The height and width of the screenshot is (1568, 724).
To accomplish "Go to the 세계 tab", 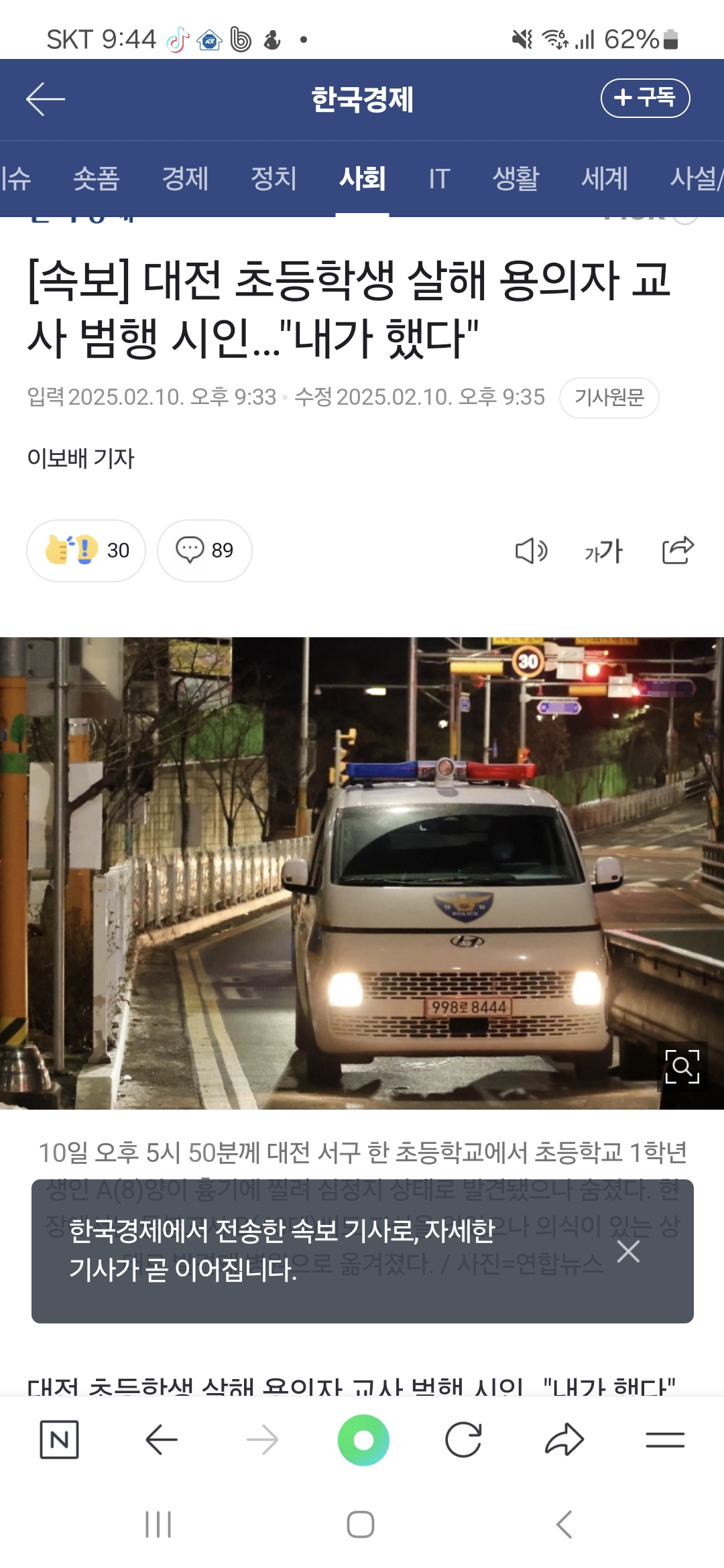I will tap(605, 178).
